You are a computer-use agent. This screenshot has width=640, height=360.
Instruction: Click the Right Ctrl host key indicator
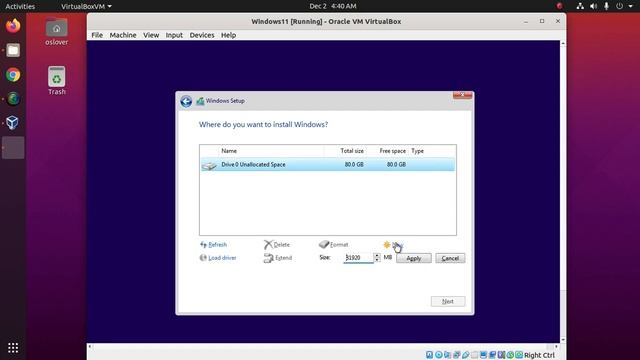pos(539,355)
